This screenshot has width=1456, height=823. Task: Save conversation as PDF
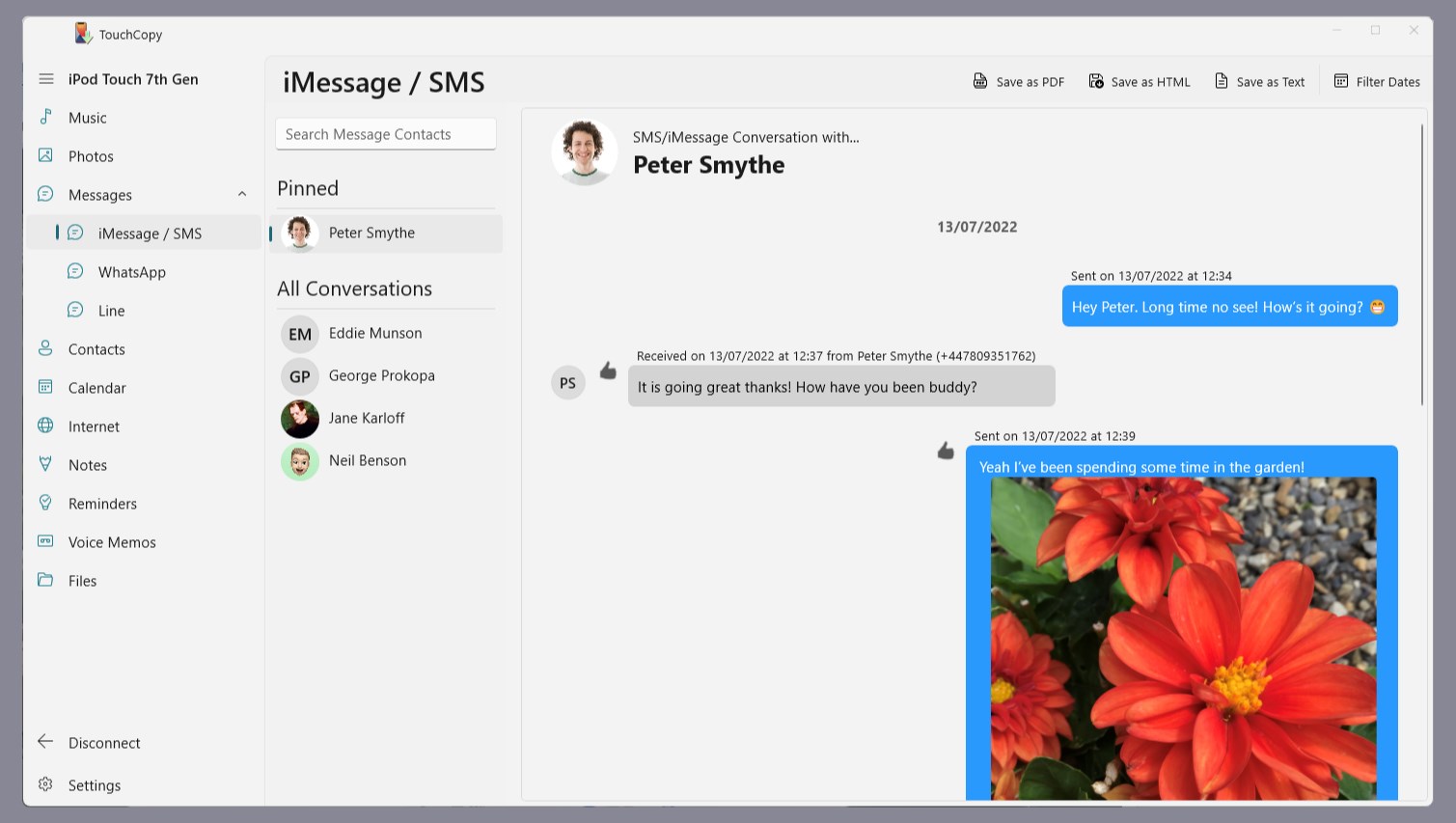[1019, 82]
